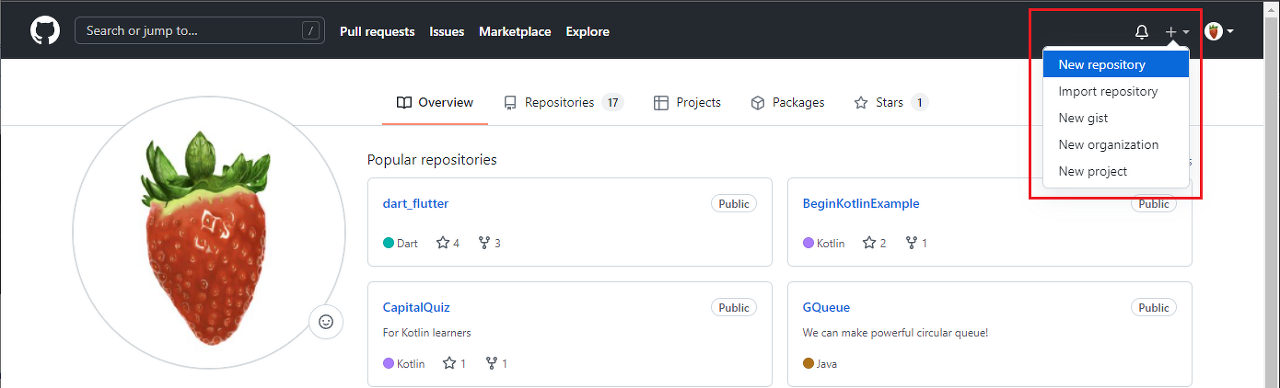View BeginKotlinExample forks (1)
Screen dimensions: 1280x388
(916, 243)
